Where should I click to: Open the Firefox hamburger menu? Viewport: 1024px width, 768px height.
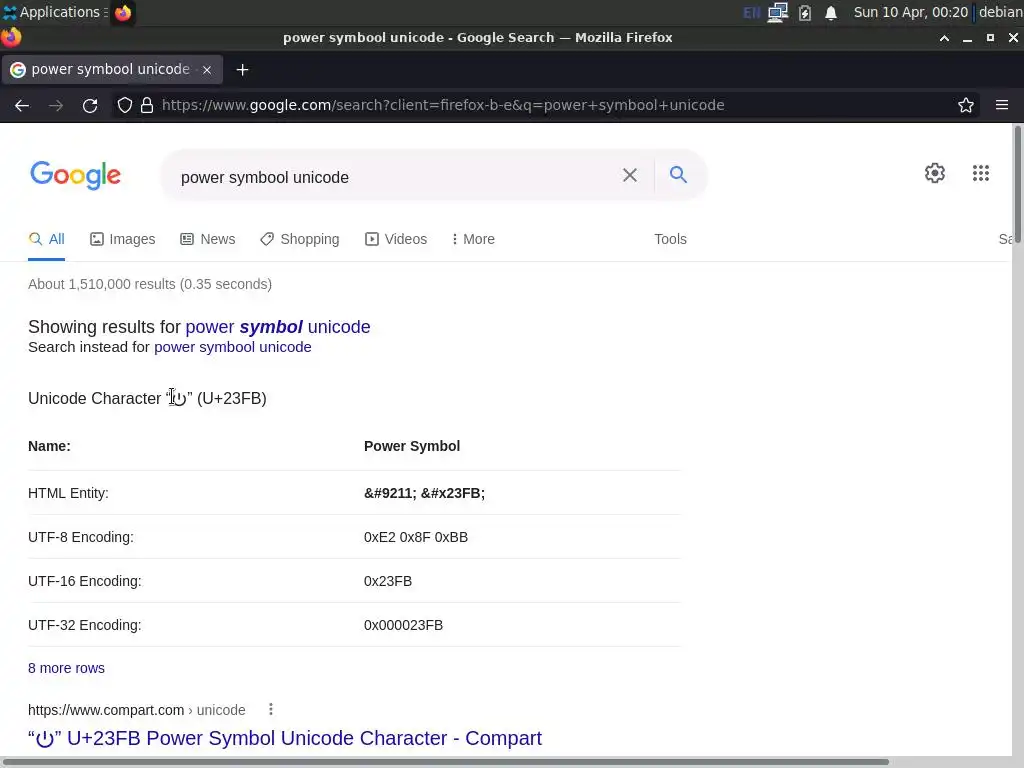[1002, 105]
